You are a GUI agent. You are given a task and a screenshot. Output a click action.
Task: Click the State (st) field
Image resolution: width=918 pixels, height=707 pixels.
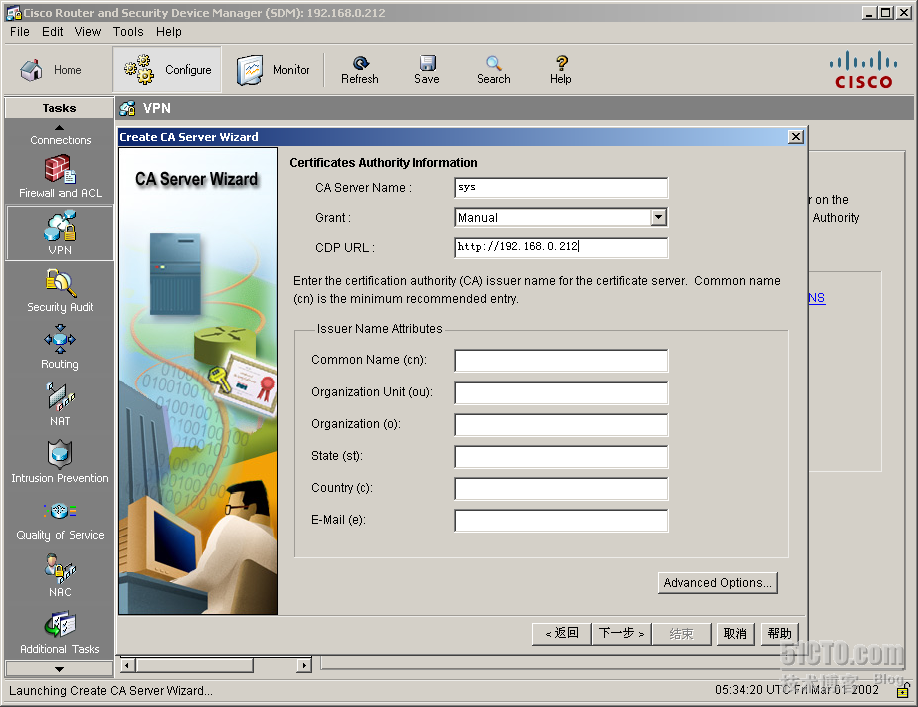(x=561, y=457)
